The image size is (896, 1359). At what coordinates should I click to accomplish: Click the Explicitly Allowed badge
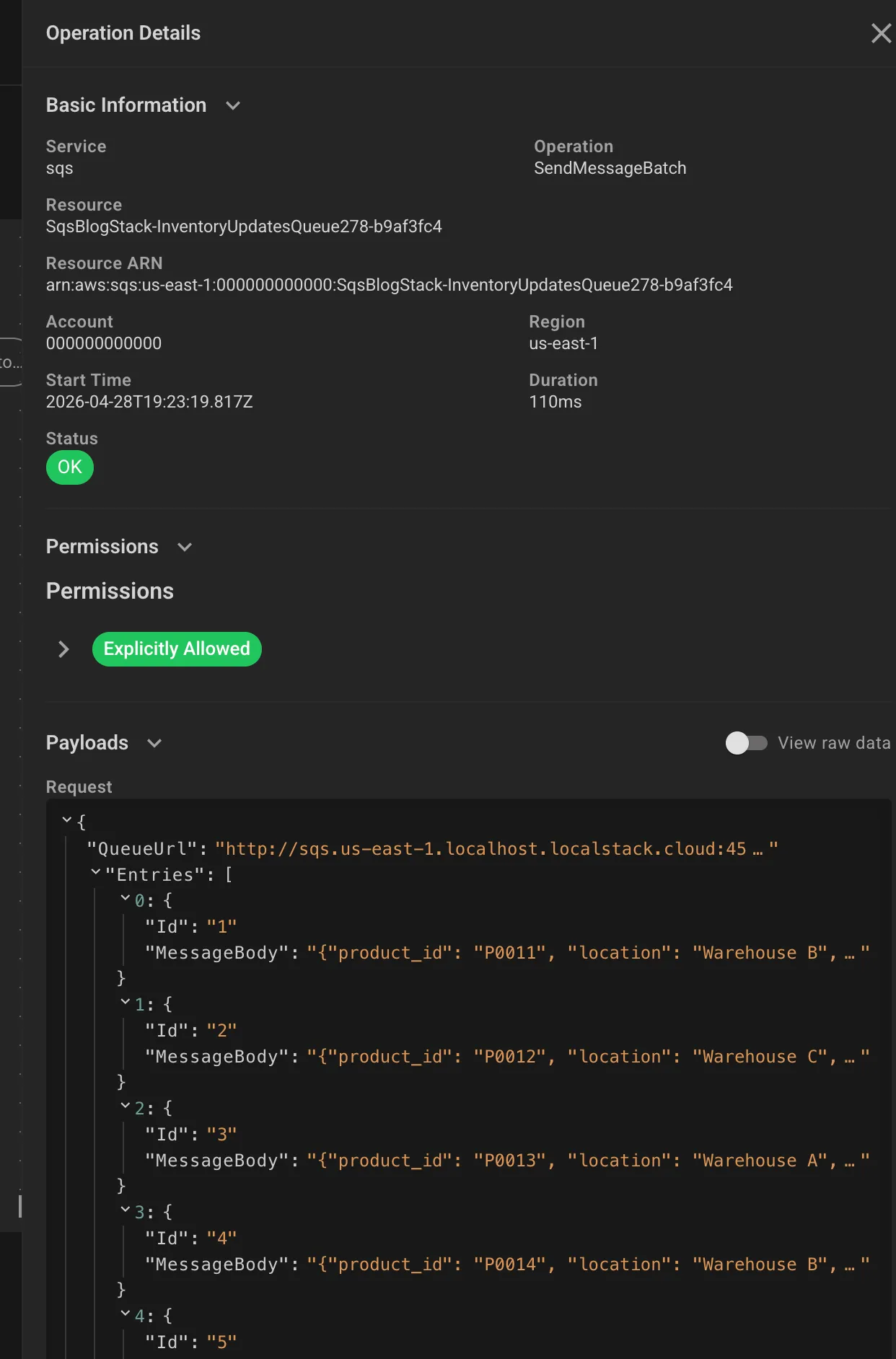click(177, 649)
